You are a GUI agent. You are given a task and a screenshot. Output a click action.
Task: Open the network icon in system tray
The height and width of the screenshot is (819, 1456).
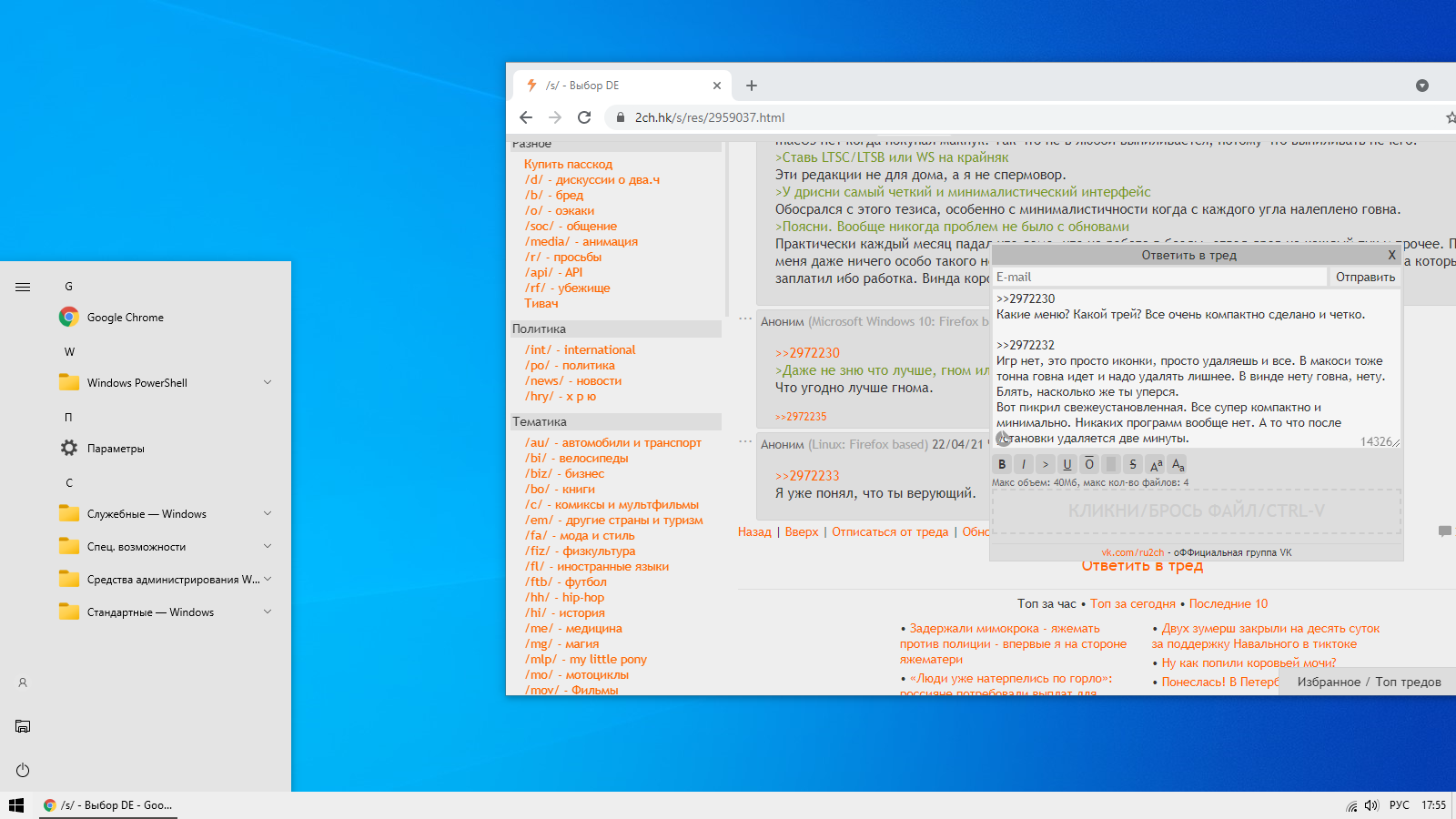(1351, 805)
